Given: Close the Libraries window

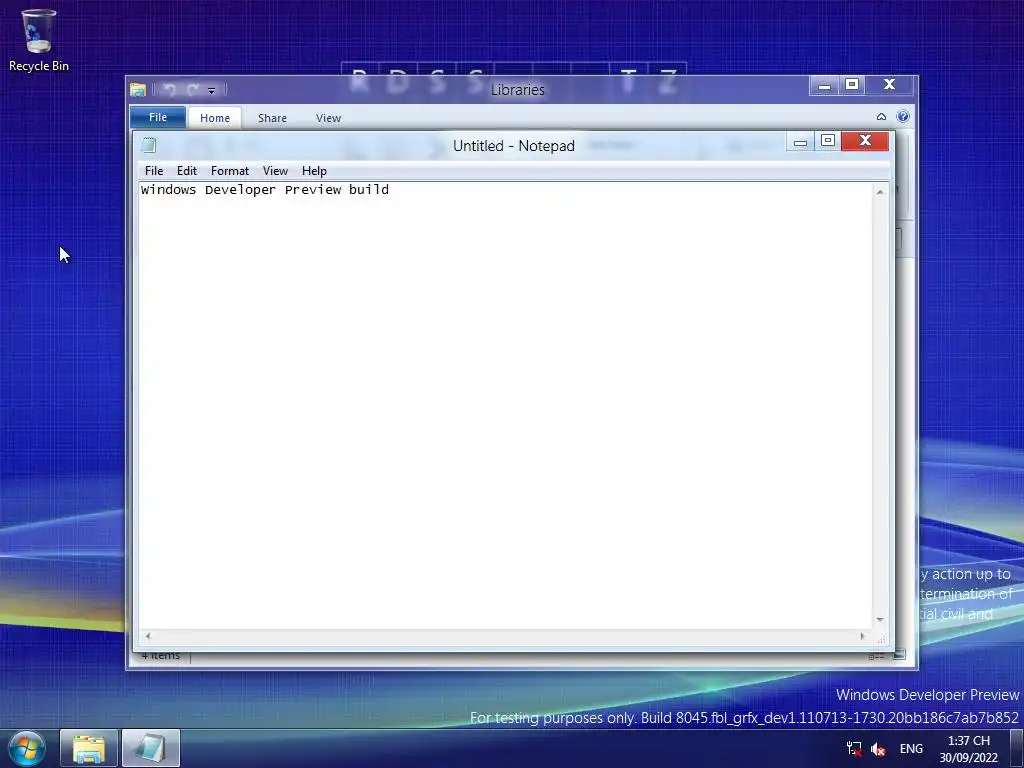Looking at the screenshot, I should coord(889,85).
